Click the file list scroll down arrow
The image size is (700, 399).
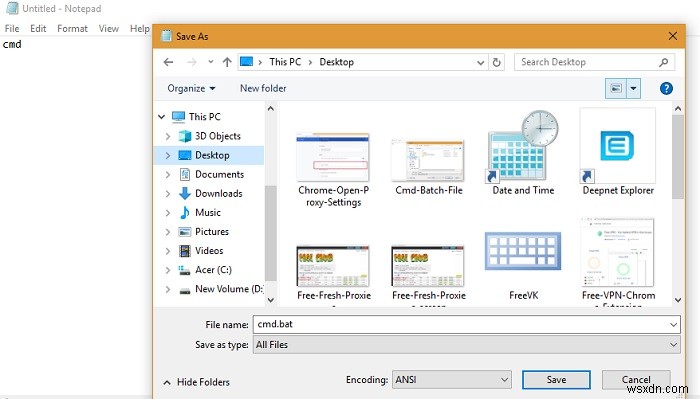678,300
